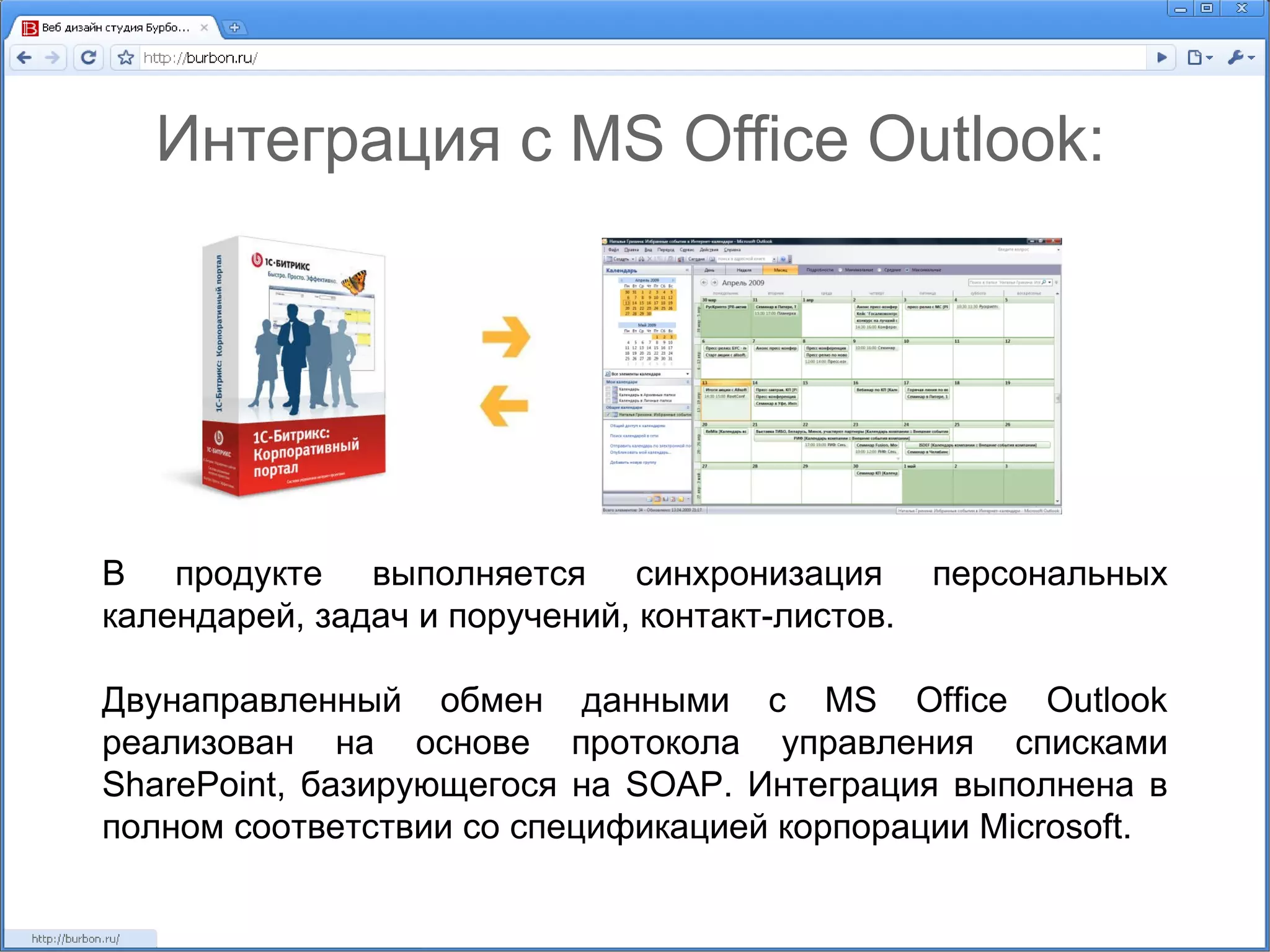The height and width of the screenshot is (952, 1270).
Task: Click the Outlook calendar screenshot image
Action: [832, 376]
